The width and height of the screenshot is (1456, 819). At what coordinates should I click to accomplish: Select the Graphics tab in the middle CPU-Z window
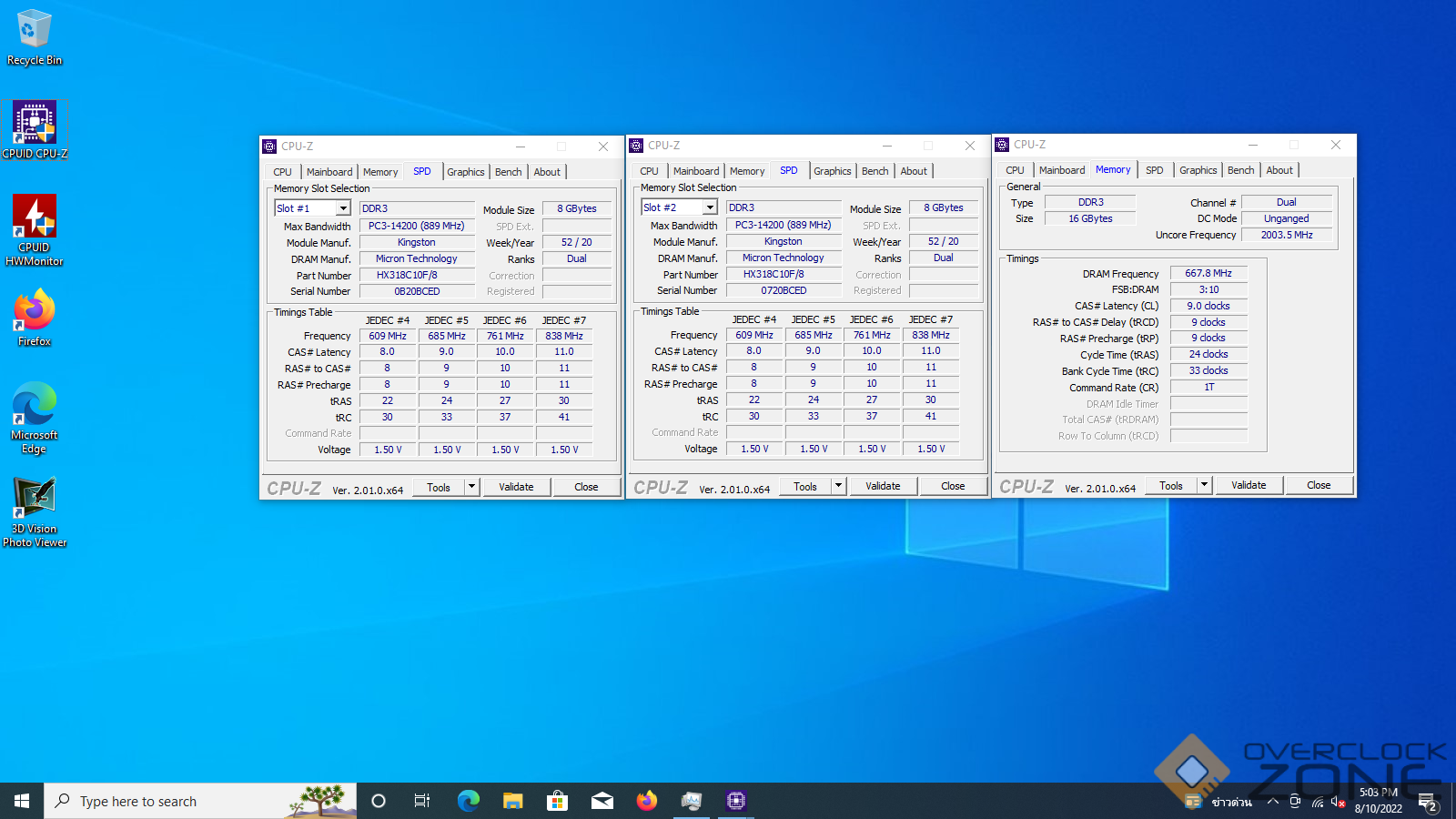point(832,171)
